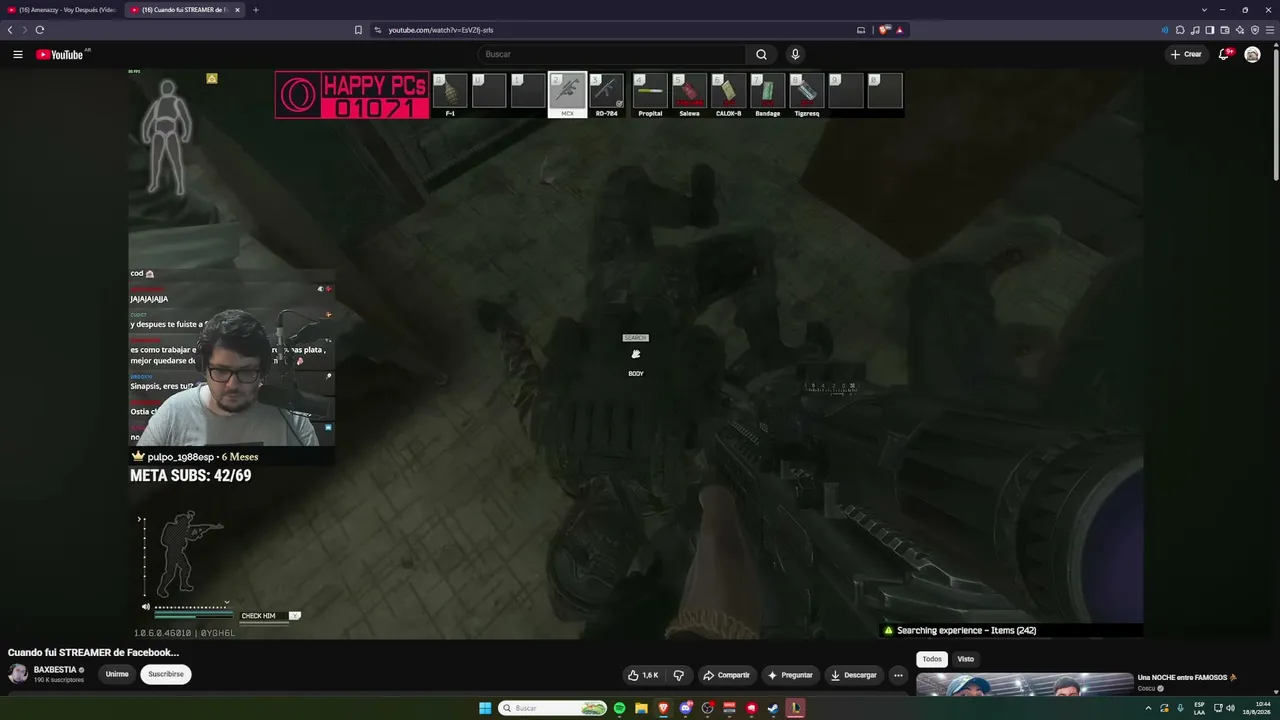The image size is (1280, 720).
Task: Click the 'Descargar' button
Action: click(854, 675)
